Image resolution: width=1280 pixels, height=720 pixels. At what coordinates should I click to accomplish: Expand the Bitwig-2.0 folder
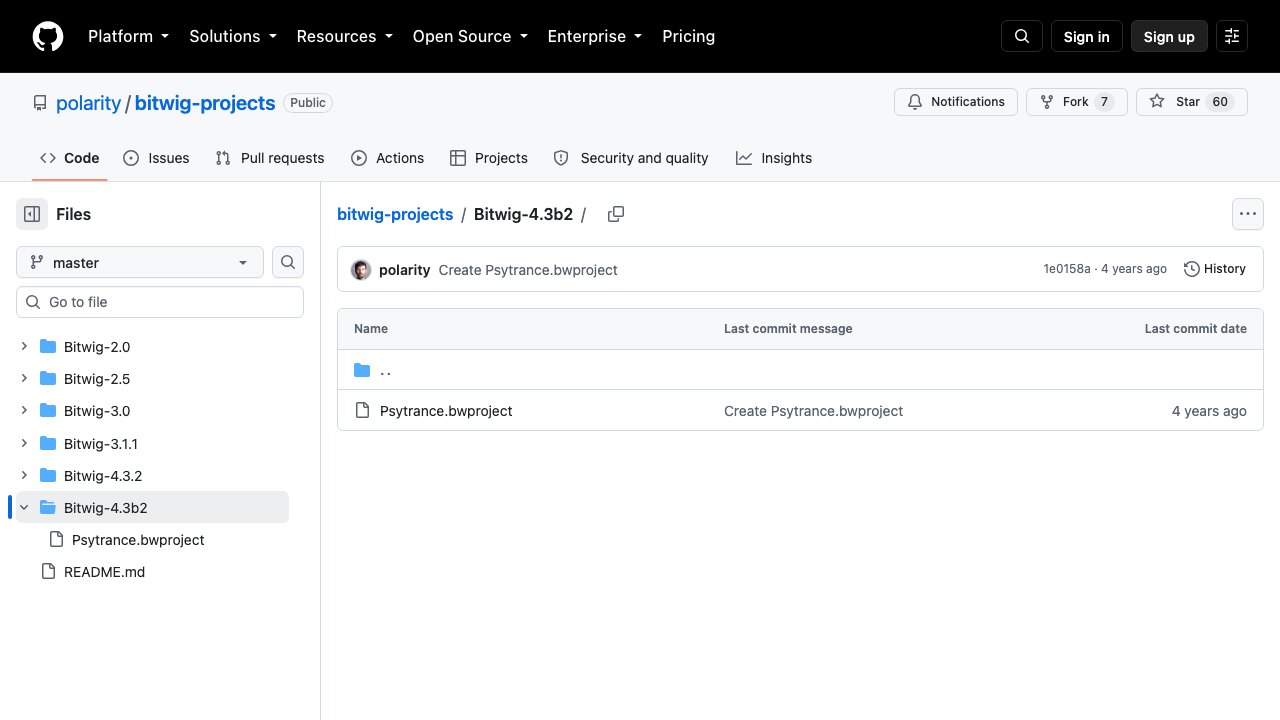24,347
